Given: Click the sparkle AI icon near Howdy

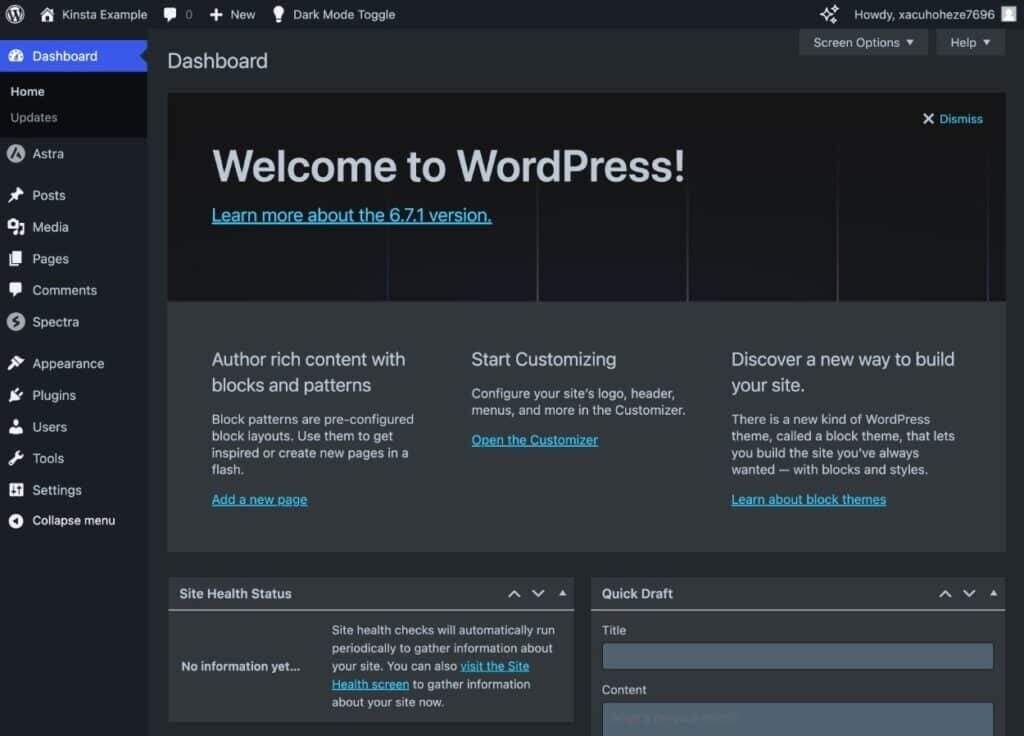Looking at the screenshot, I should (829, 14).
